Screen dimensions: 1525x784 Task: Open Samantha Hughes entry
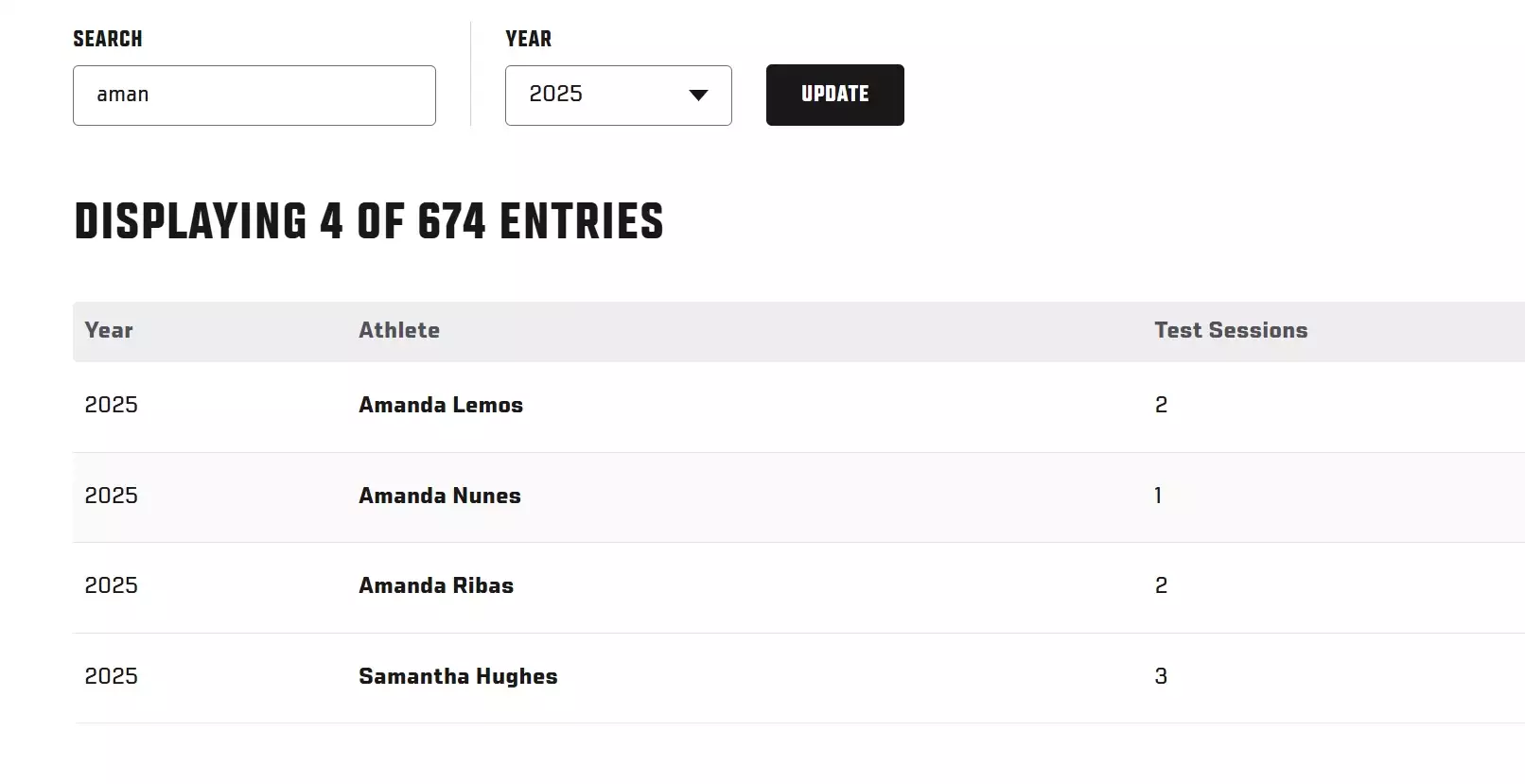(458, 676)
